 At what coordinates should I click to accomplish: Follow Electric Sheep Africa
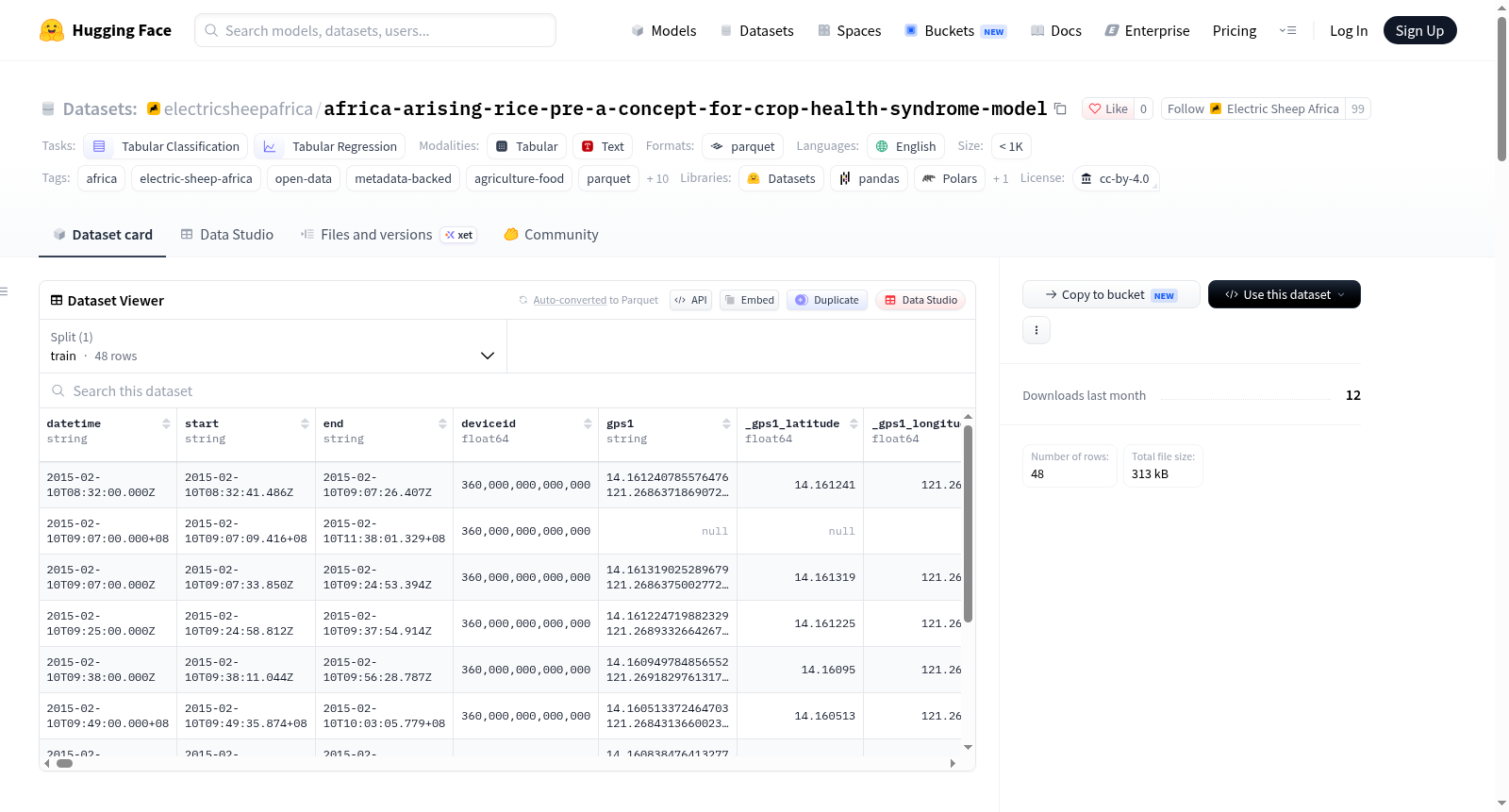[1252, 108]
